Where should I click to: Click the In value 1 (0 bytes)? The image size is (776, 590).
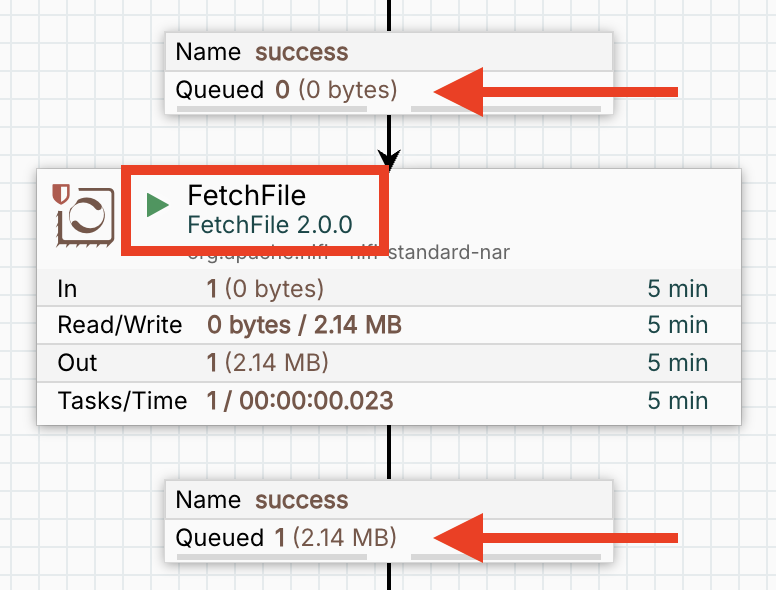click(x=265, y=289)
